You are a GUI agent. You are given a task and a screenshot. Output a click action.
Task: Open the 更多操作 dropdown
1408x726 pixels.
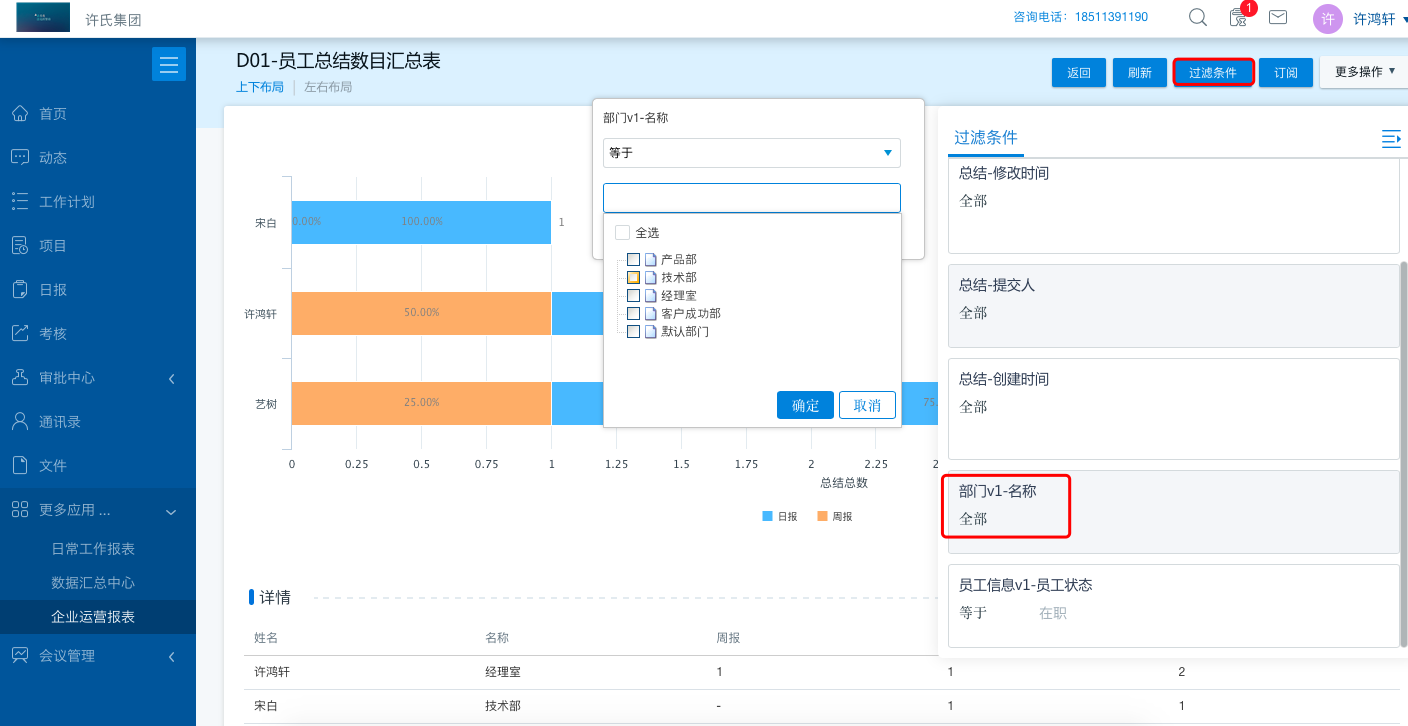pos(1364,72)
